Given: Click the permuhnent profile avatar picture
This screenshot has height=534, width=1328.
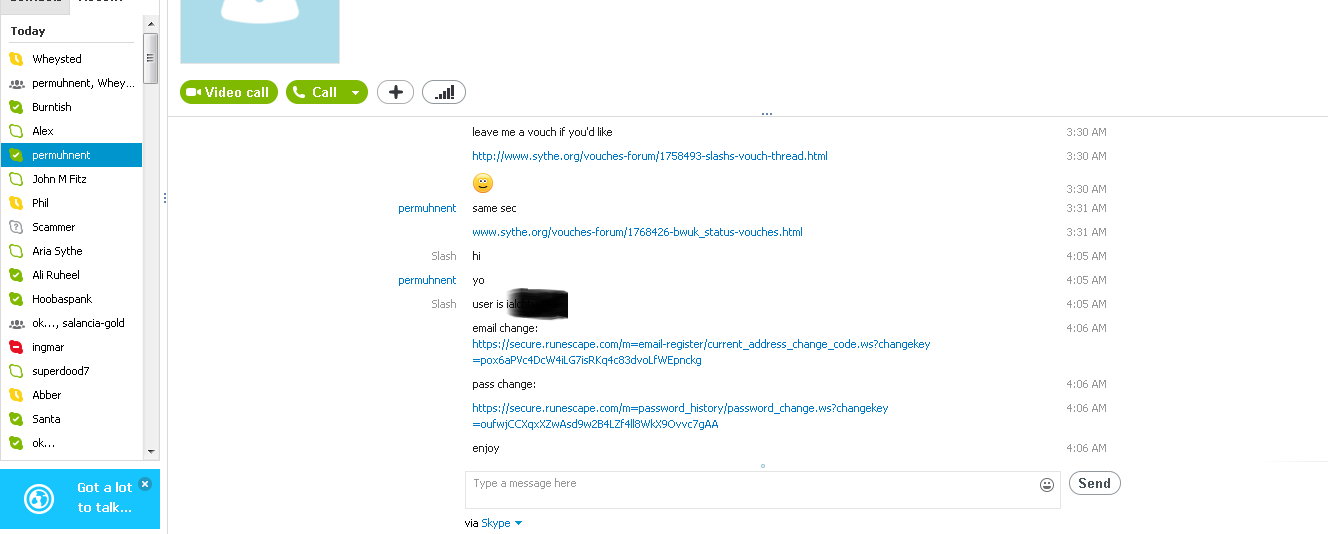Looking at the screenshot, I should 260,31.
